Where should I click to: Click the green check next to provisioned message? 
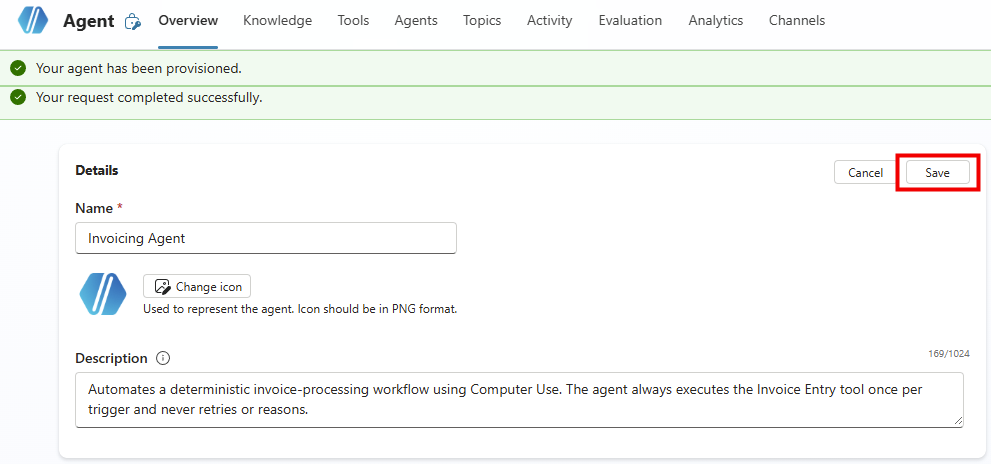(x=17, y=68)
